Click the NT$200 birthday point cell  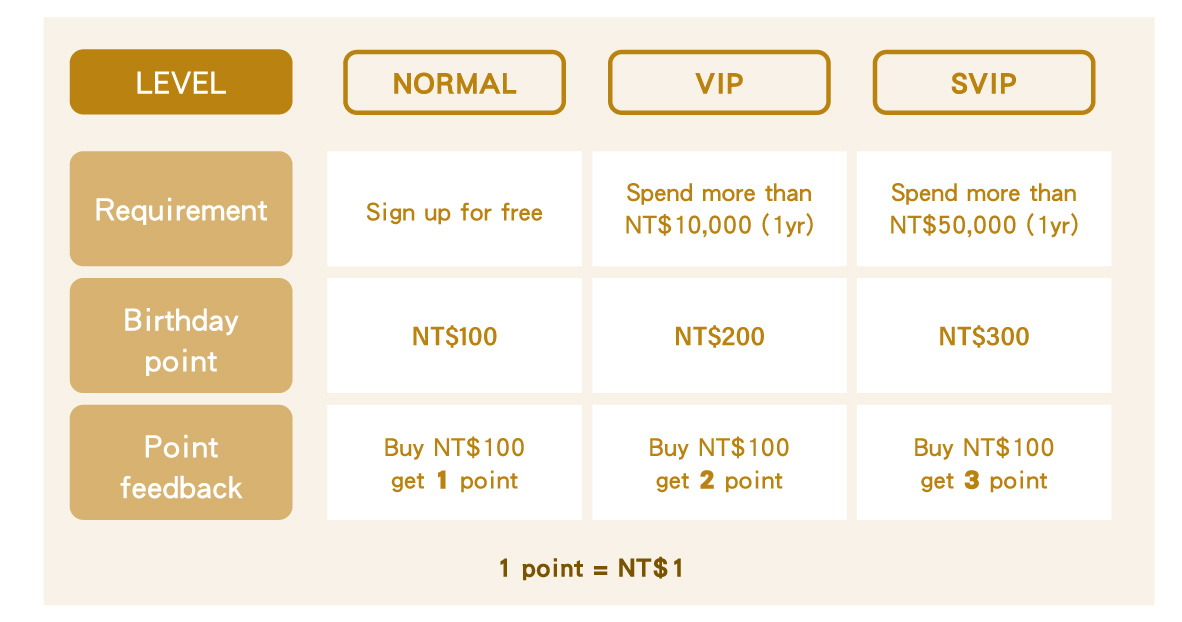point(719,336)
